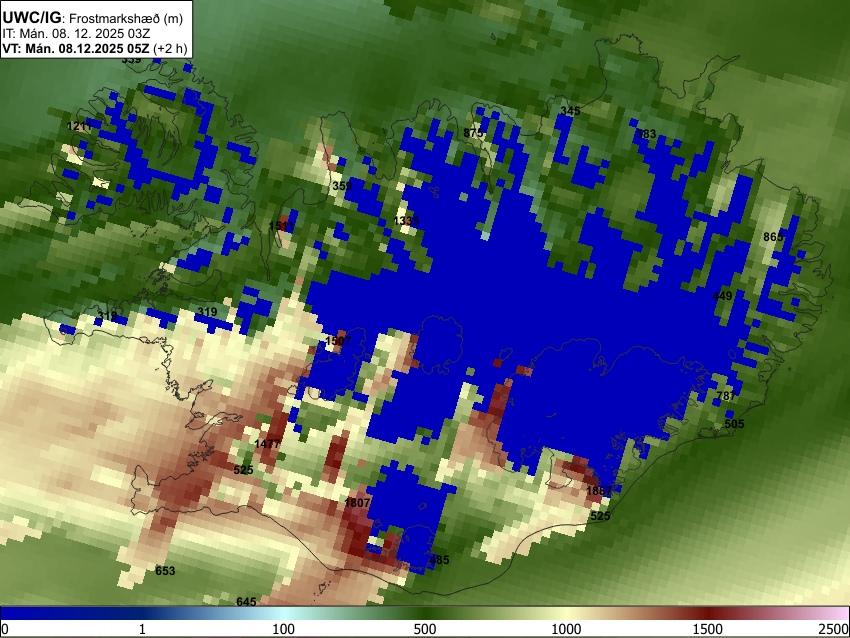Click the 875 value on the map
This screenshot has width=850, height=638.
pos(473,133)
